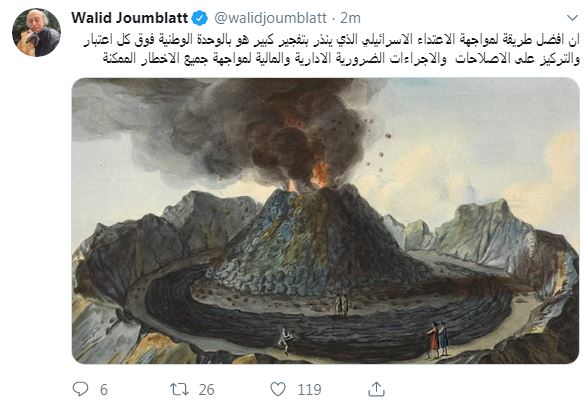This screenshot has width=588, height=408.
Task: Click the Walid Joumblatt display name
Action: [x=129, y=18]
